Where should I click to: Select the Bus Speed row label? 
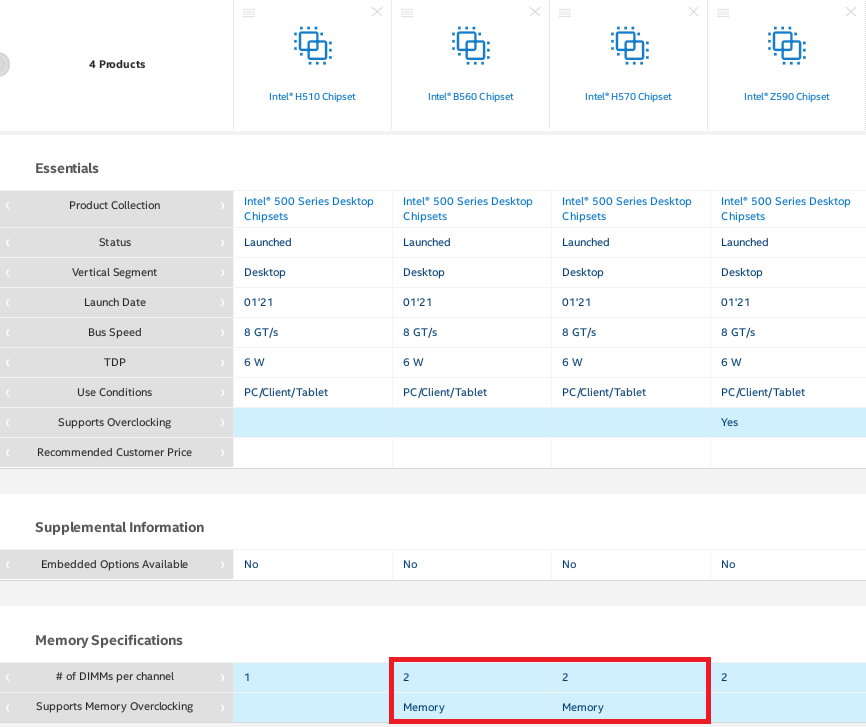[114, 332]
